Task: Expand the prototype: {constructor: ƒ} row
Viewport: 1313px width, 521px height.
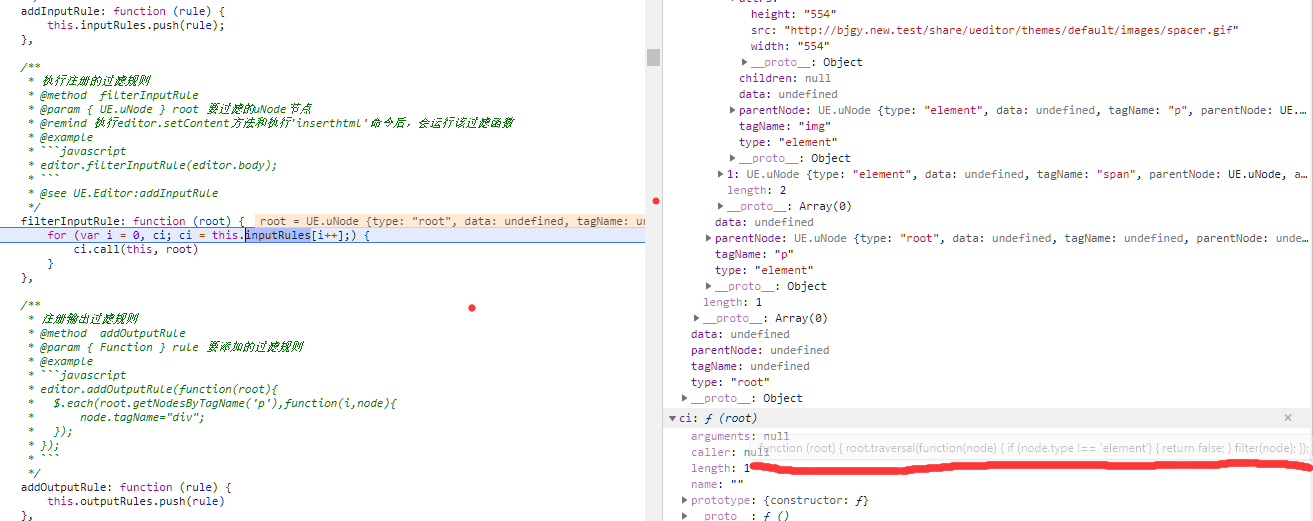Action: coord(685,500)
